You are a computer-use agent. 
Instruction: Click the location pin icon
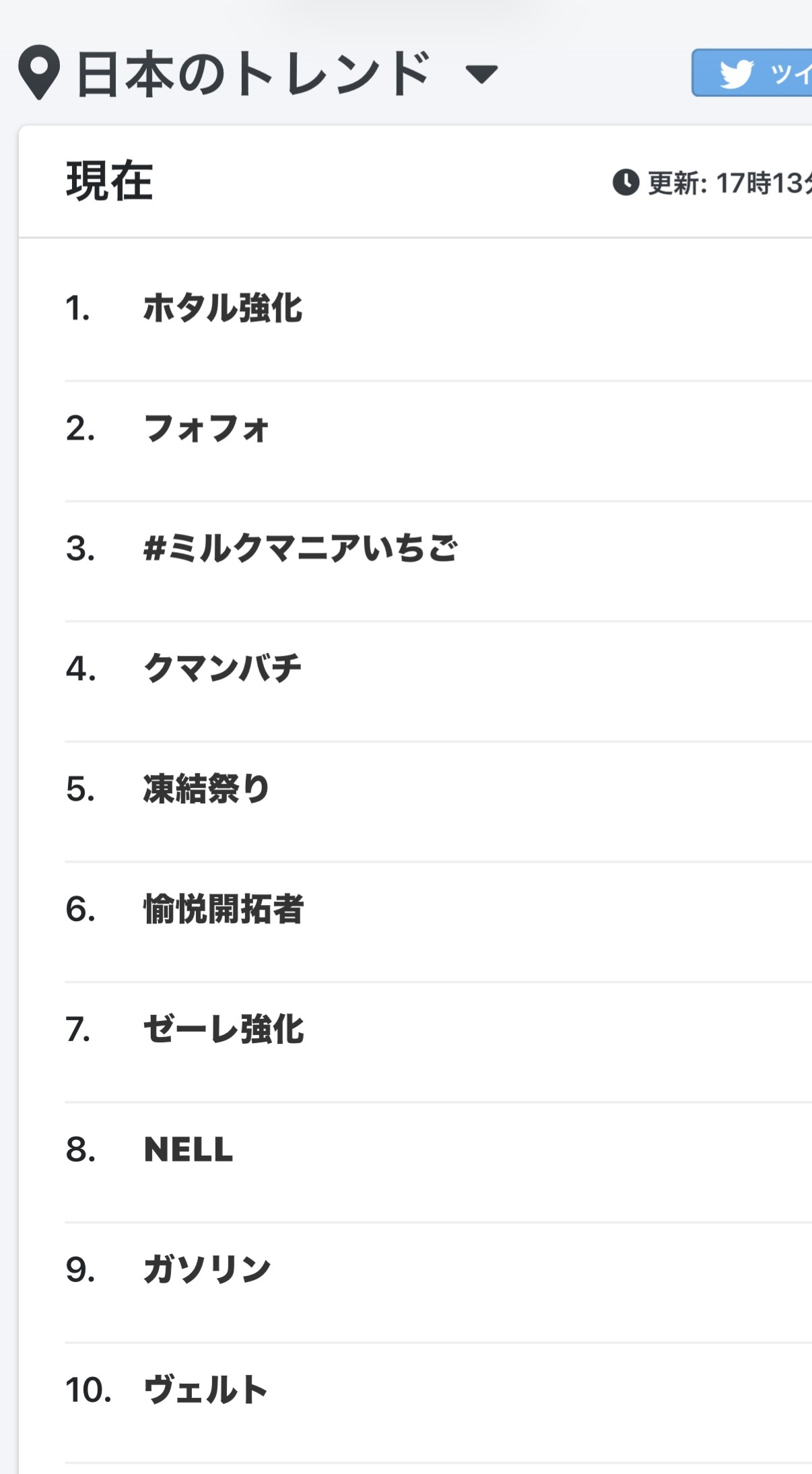(39, 71)
